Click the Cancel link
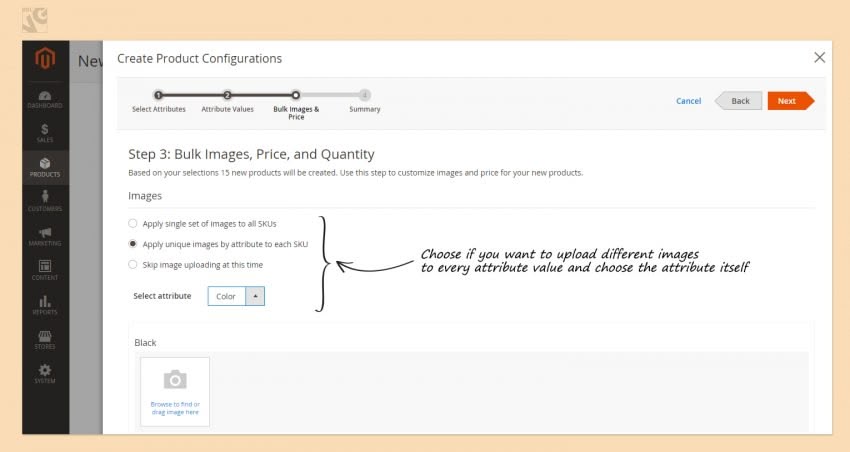This screenshot has width=850, height=452. [688, 101]
